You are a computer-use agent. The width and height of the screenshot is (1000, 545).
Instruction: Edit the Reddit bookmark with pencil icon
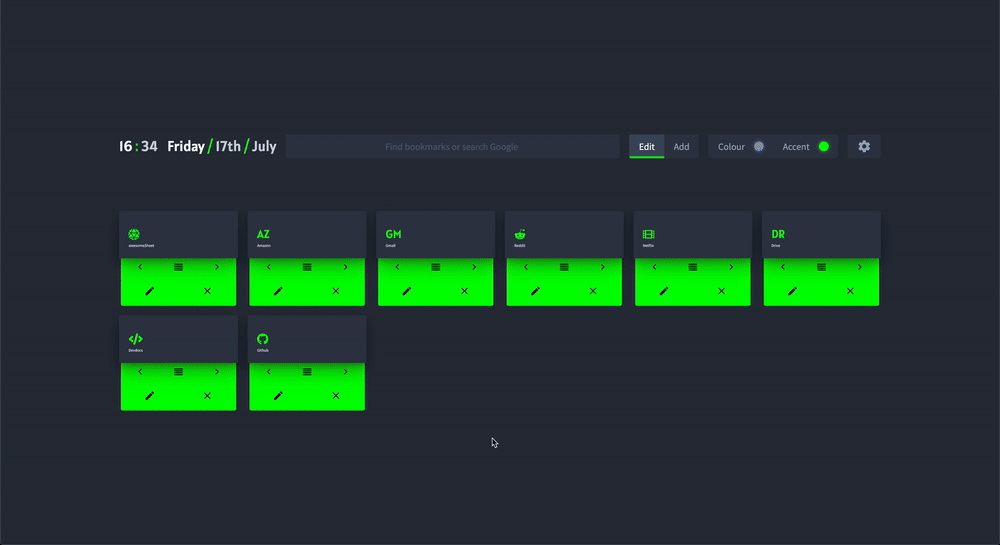[x=535, y=291]
